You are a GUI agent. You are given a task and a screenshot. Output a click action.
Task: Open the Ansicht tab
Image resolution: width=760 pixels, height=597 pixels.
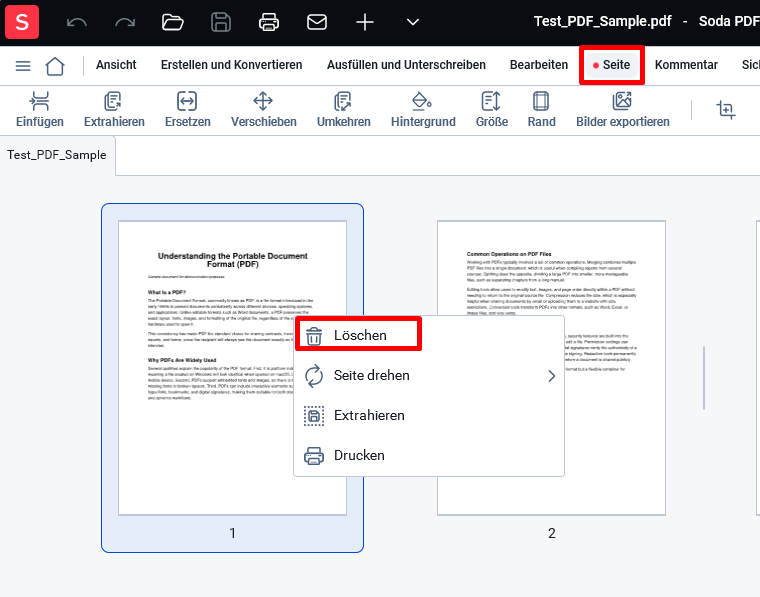coord(116,65)
